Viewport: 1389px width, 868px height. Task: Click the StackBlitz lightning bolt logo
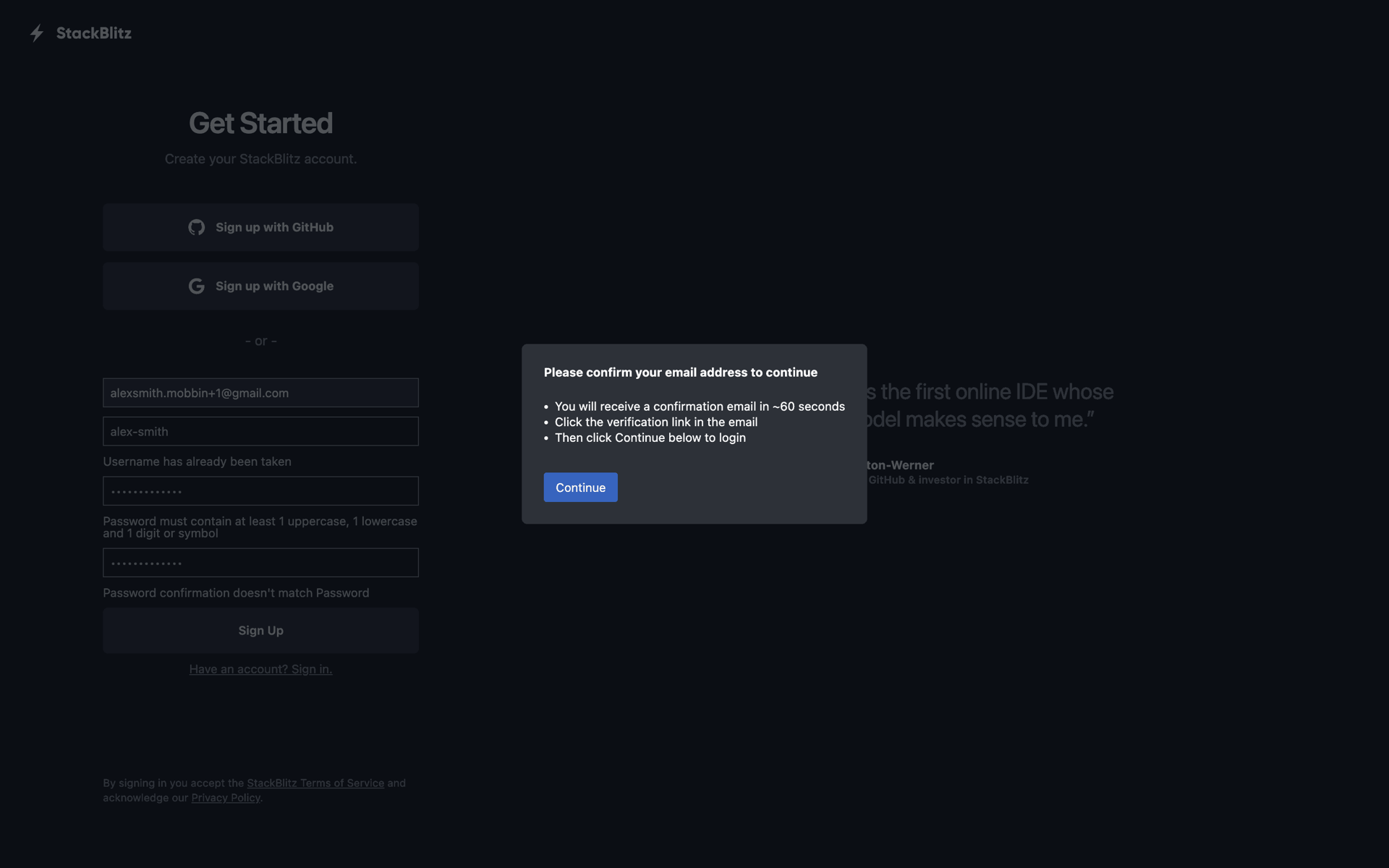point(37,33)
